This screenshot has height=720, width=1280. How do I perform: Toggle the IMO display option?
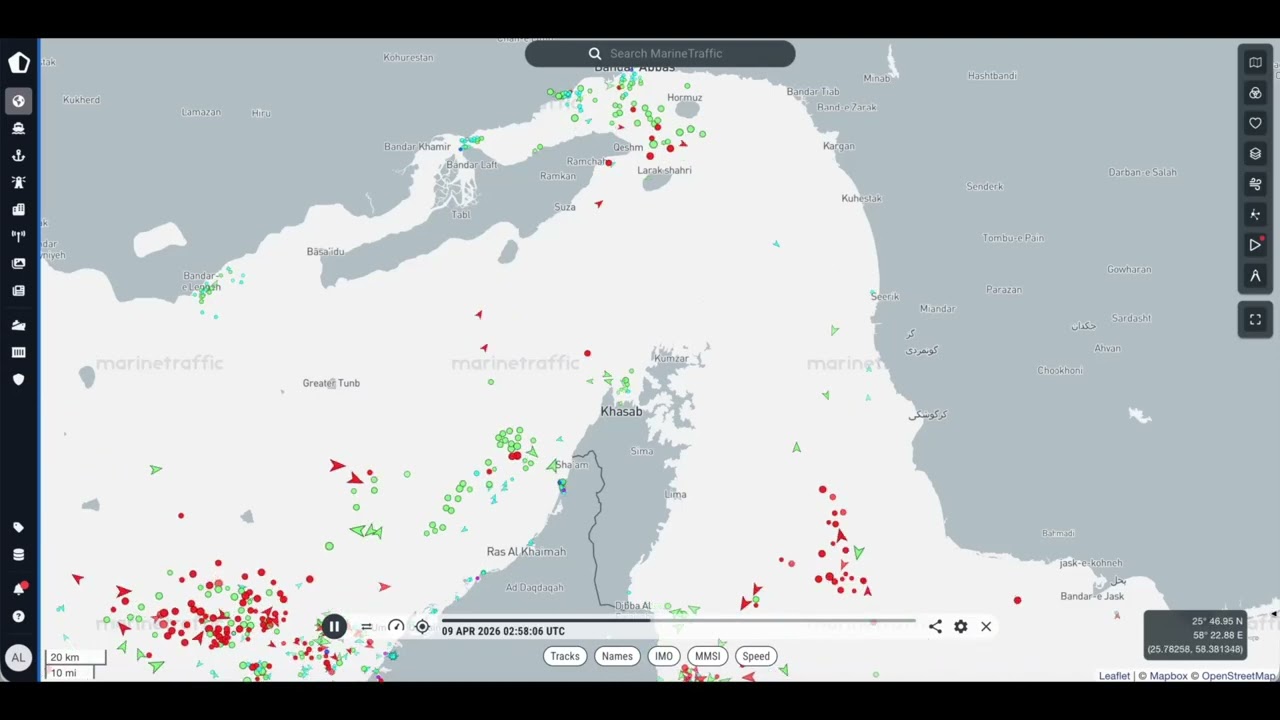(663, 656)
